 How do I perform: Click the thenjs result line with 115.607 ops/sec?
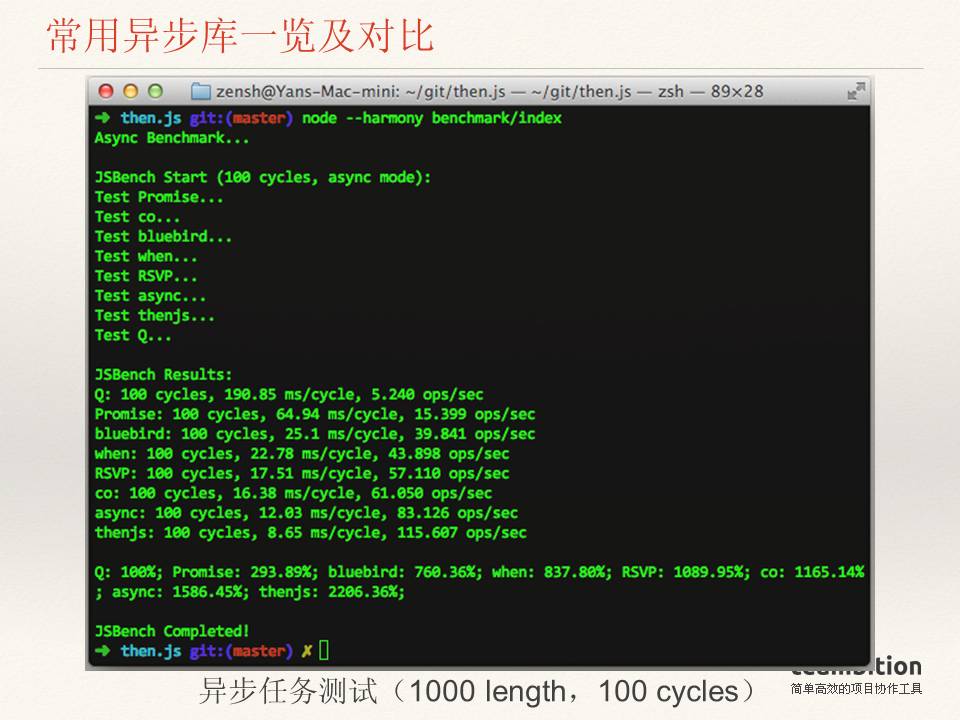pyautogui.click(x=310, y=533)
